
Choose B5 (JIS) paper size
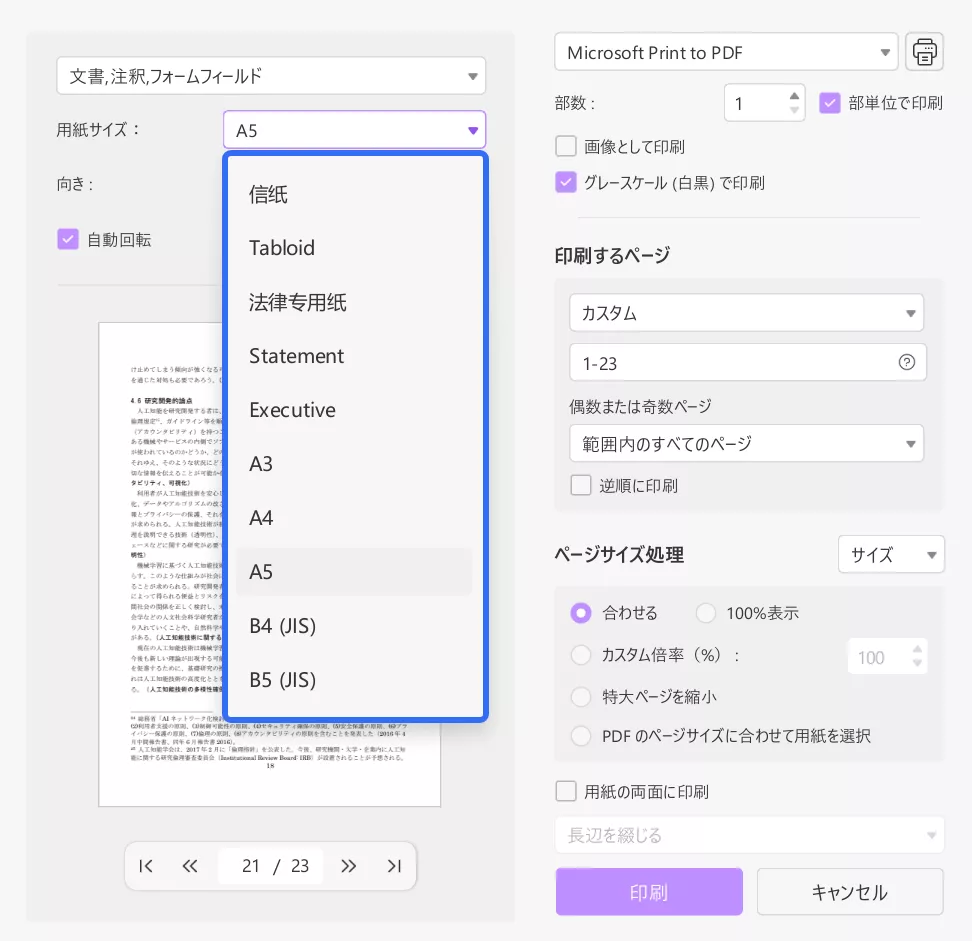pyautogui.click(x=355, y=680)
